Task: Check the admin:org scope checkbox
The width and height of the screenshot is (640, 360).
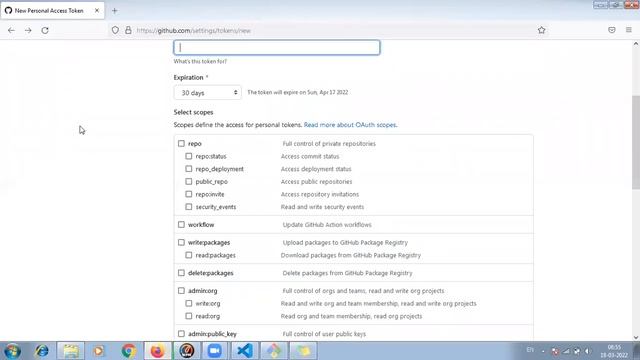Action: click(x=181, y=291)
